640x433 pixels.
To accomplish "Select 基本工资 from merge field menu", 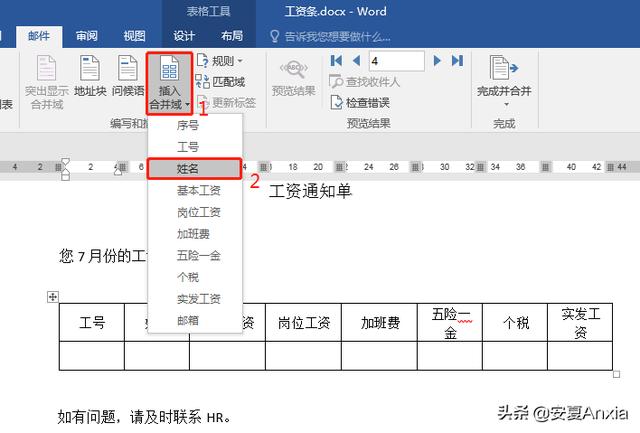I will [195, 191].
